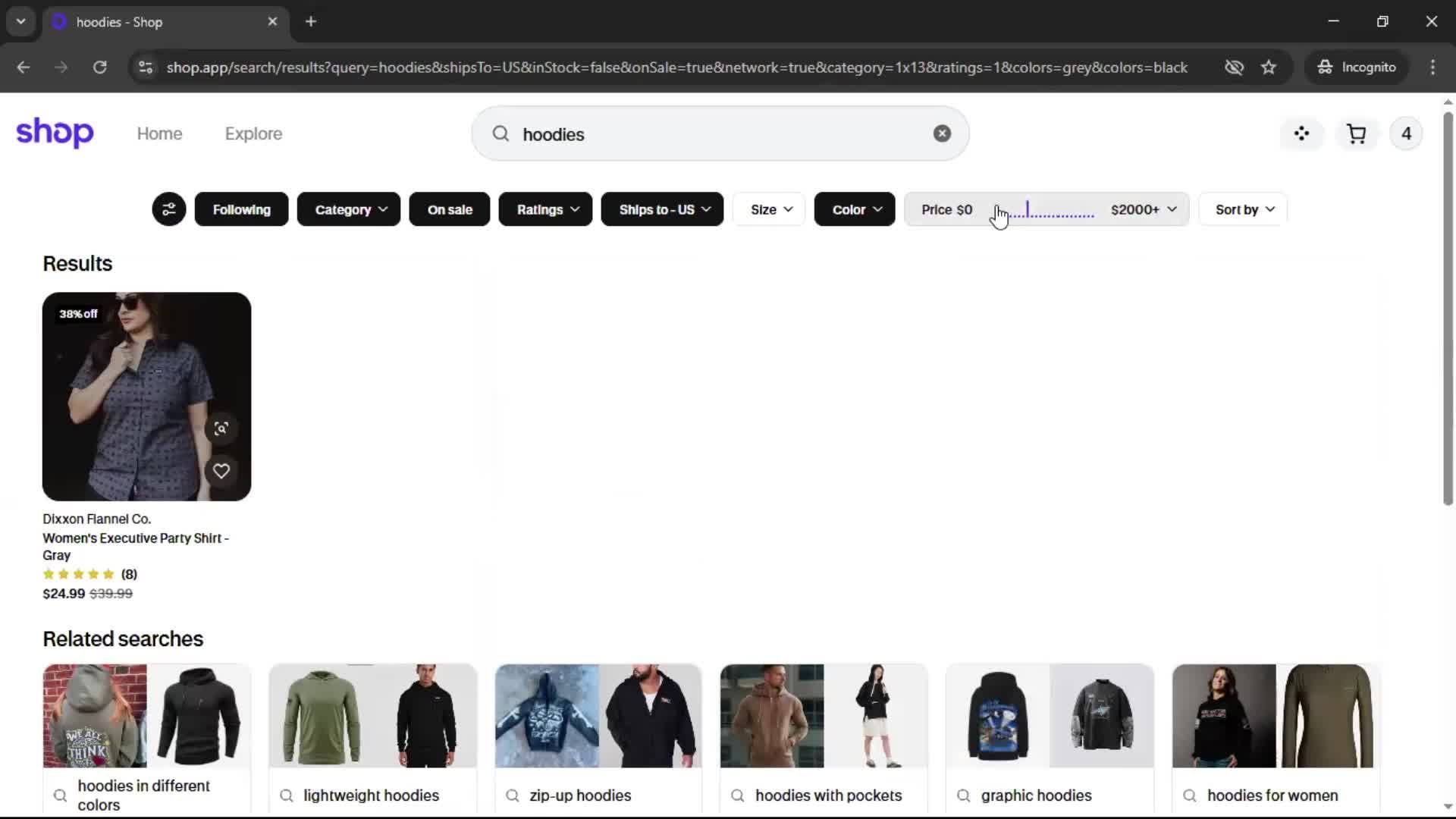
Task: Expand the Category filter dropdown
Action: (349, 209)
